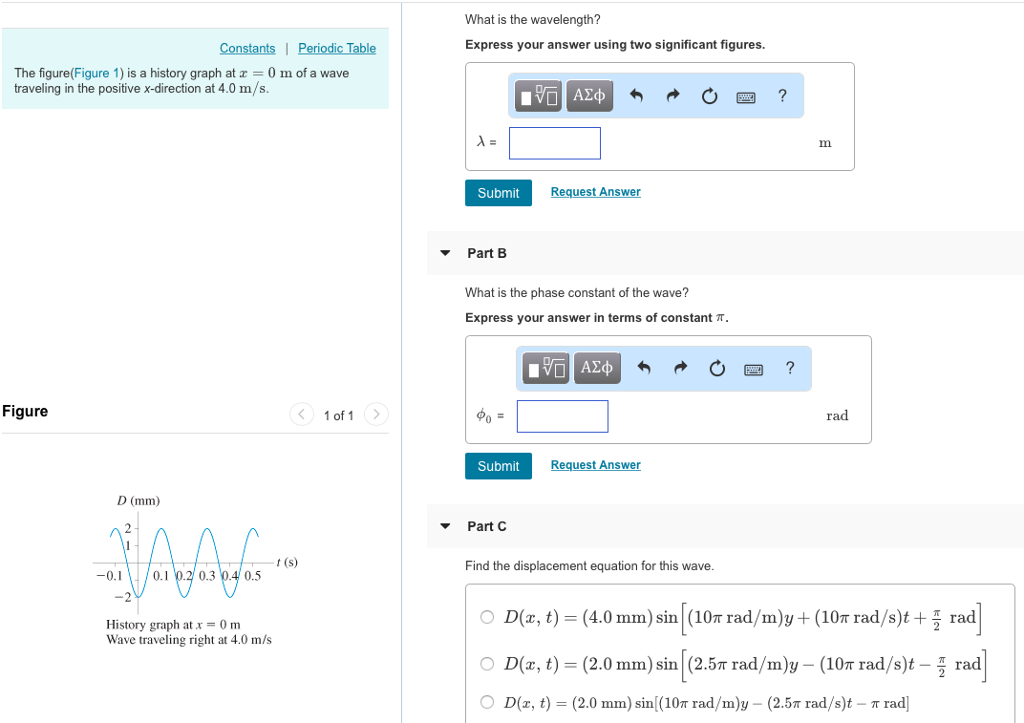Submit the wavelength answer
The height and width of the screenshot is (723, 1024).
point(498,192)
